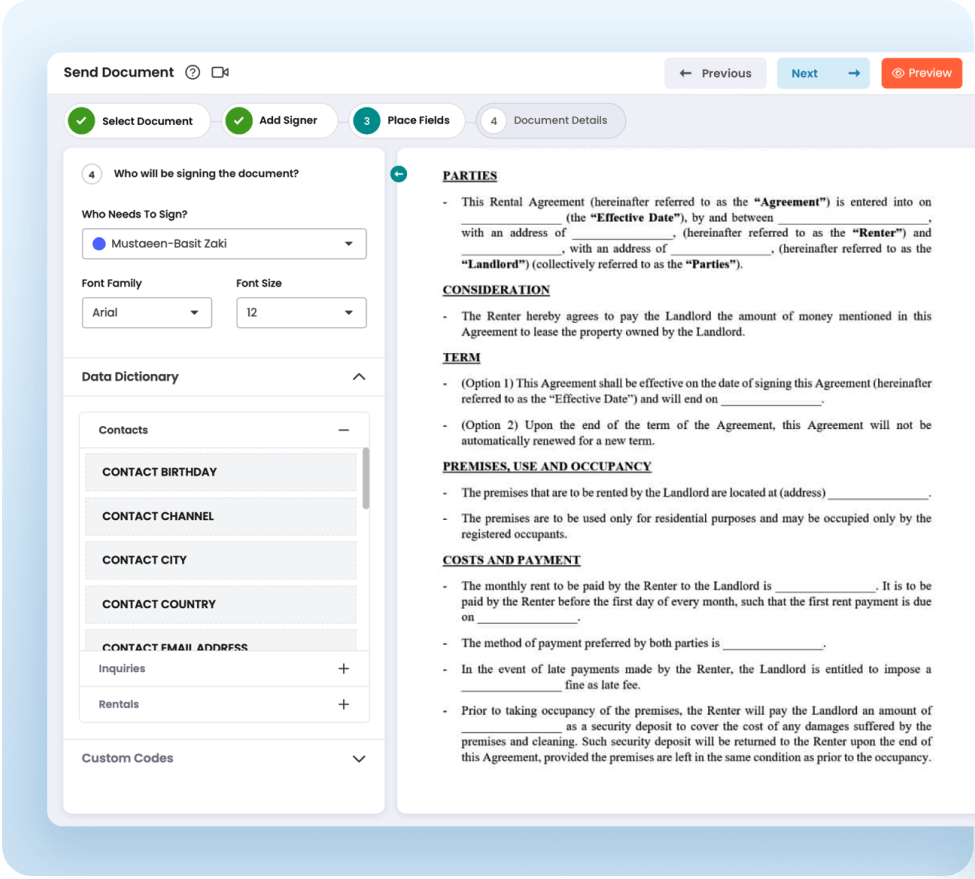Click the eye icon in Preview button
The height and width of the screenshot is (879, 975).
[897, 73]
